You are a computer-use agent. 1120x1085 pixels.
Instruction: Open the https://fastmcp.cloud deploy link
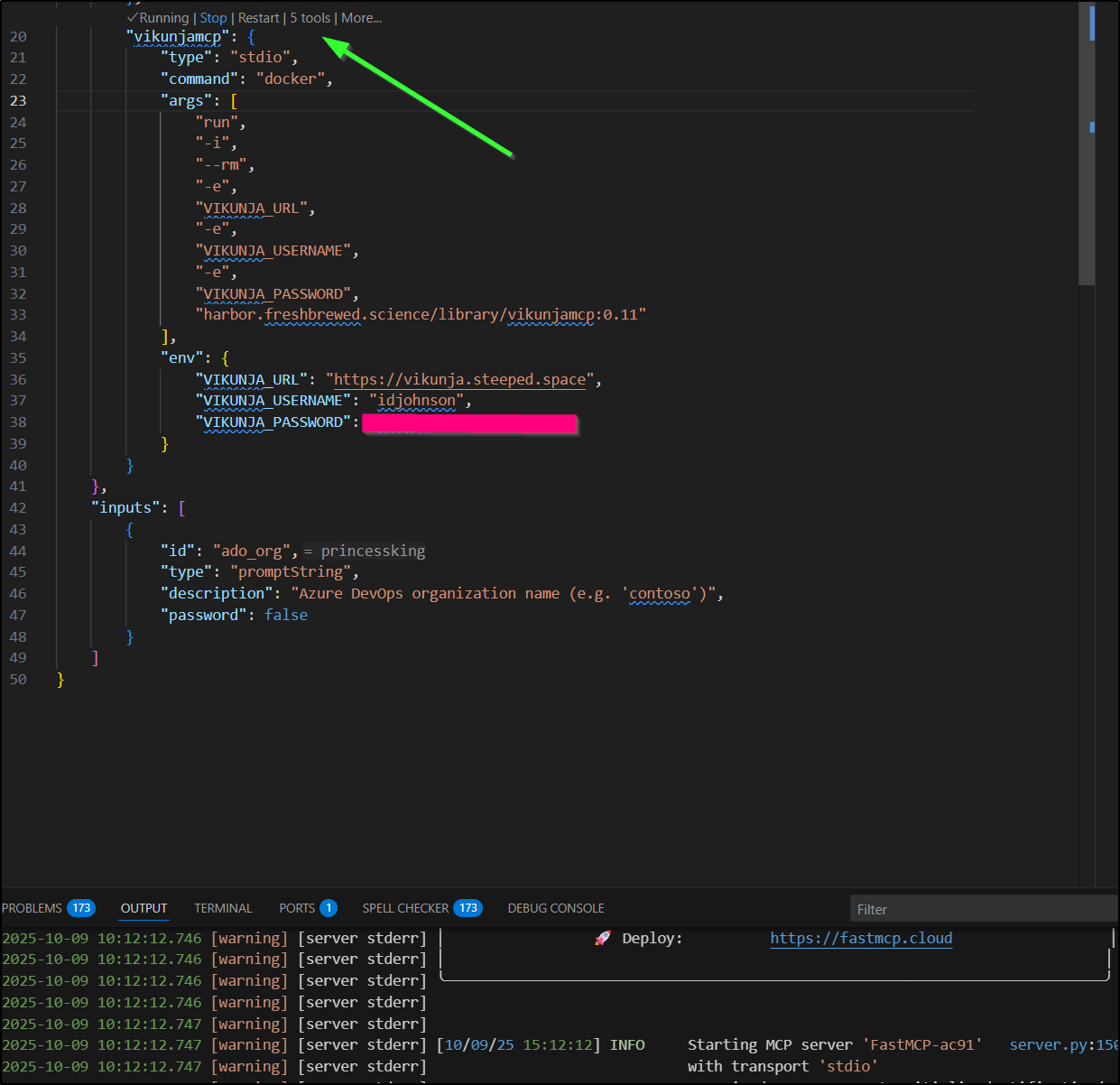tap(861, 938)
